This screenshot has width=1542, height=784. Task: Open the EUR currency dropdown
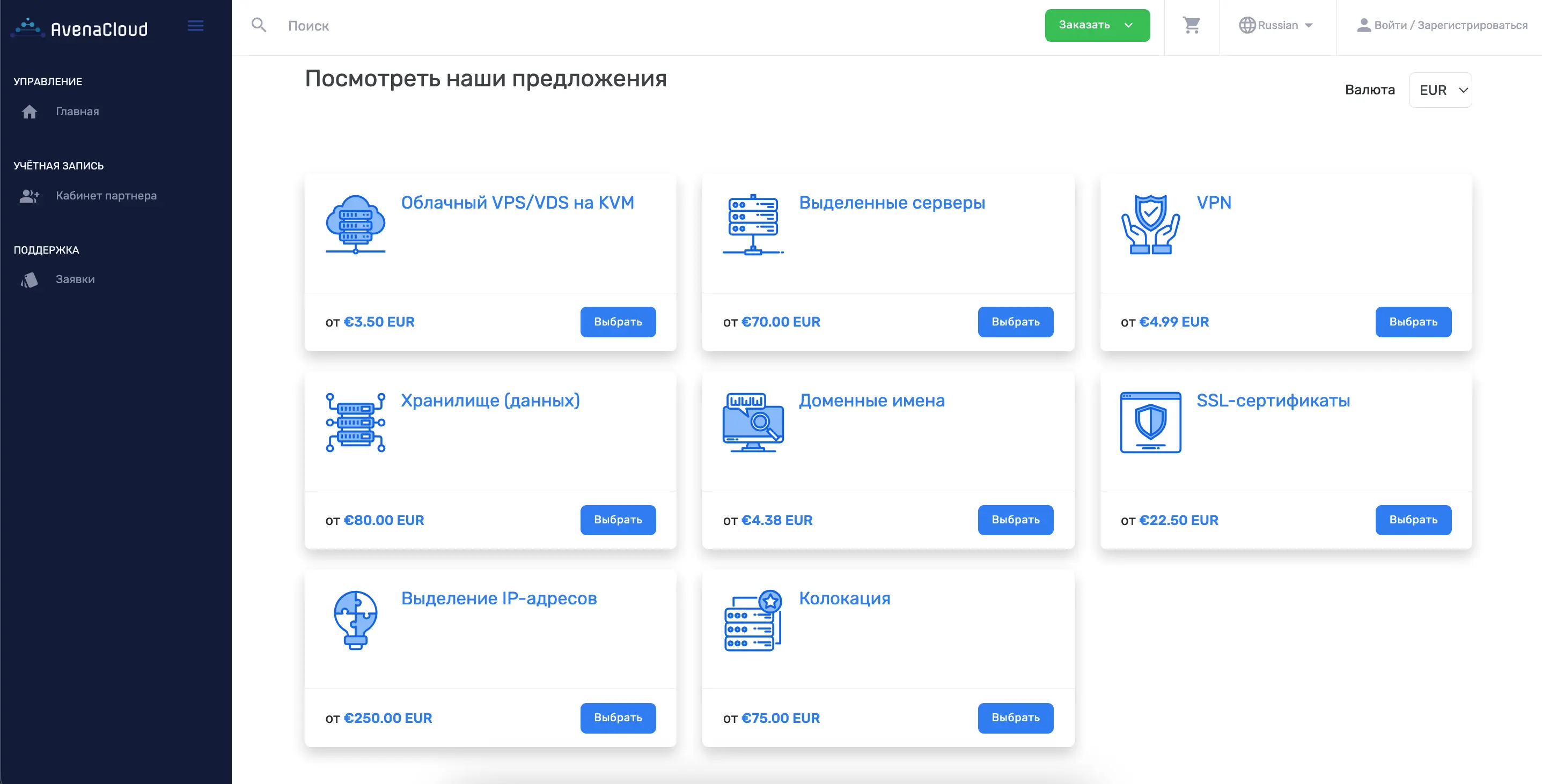tap(1440, 91)
